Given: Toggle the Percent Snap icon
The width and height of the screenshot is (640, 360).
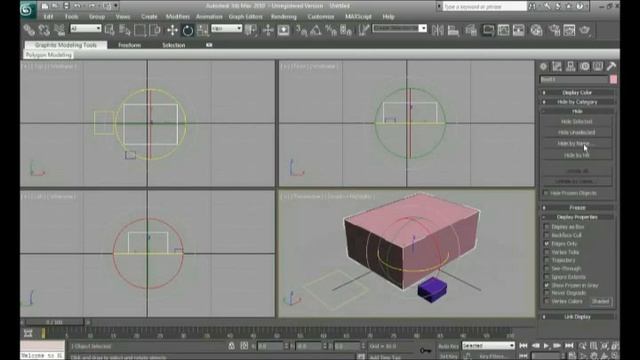Looking at the screenshot, I should (x=331, y=30).
